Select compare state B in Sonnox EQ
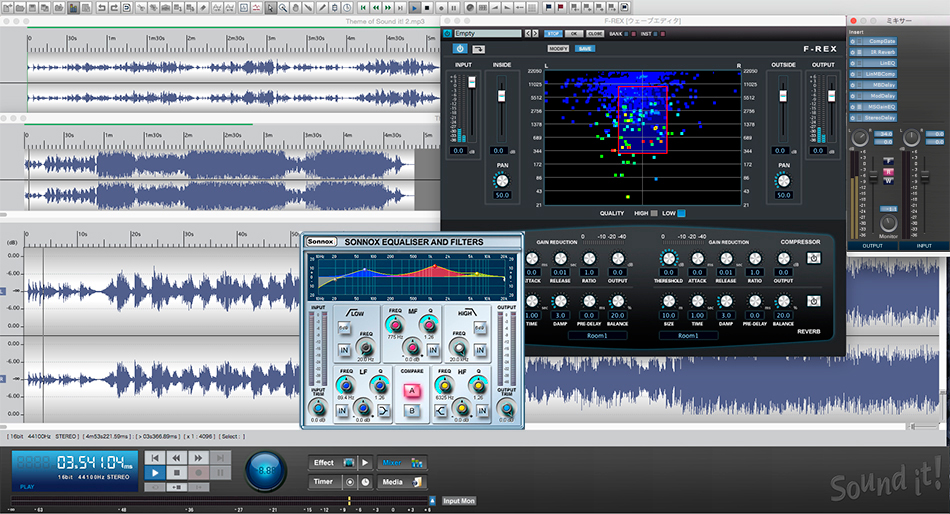This screenshot has height=514, width=950. [x=412, y=411]
